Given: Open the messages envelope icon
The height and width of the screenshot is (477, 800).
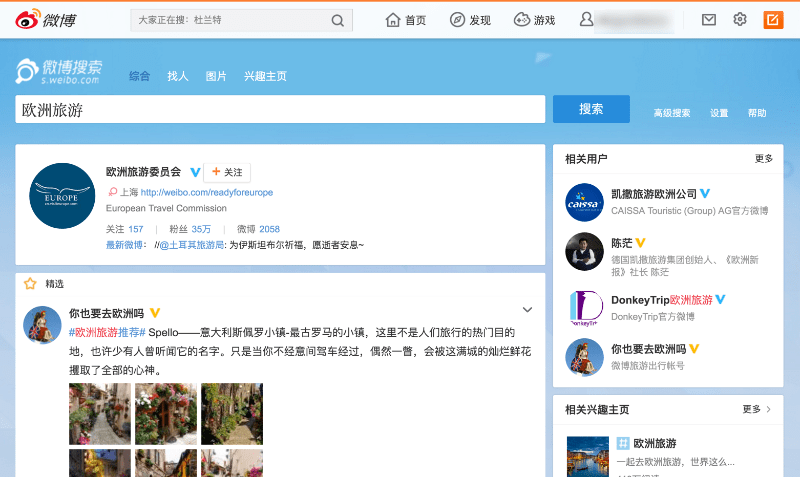Looking at the screenshot, I should coord(709,20).
